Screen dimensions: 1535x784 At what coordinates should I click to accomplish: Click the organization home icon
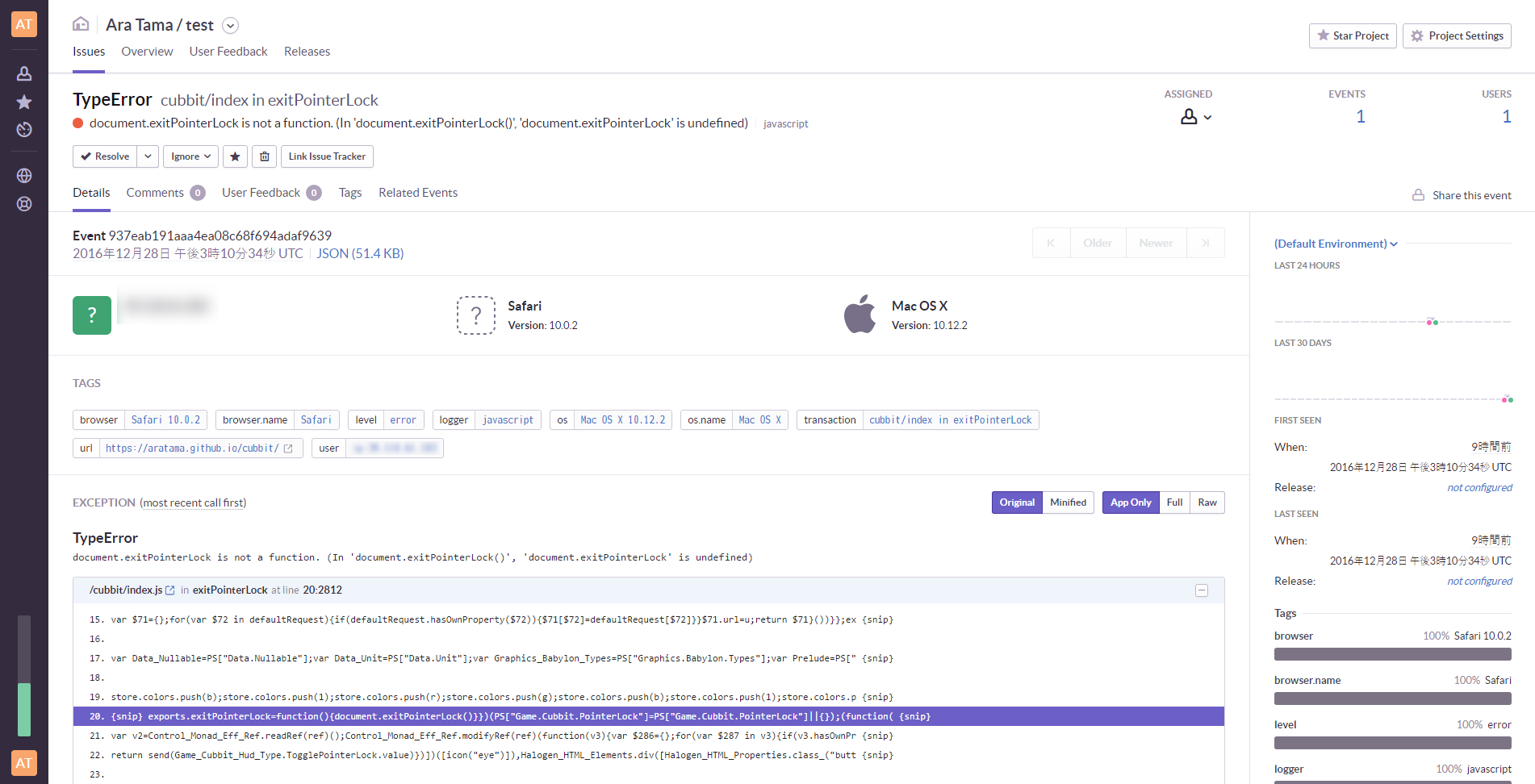pos(81,23)
